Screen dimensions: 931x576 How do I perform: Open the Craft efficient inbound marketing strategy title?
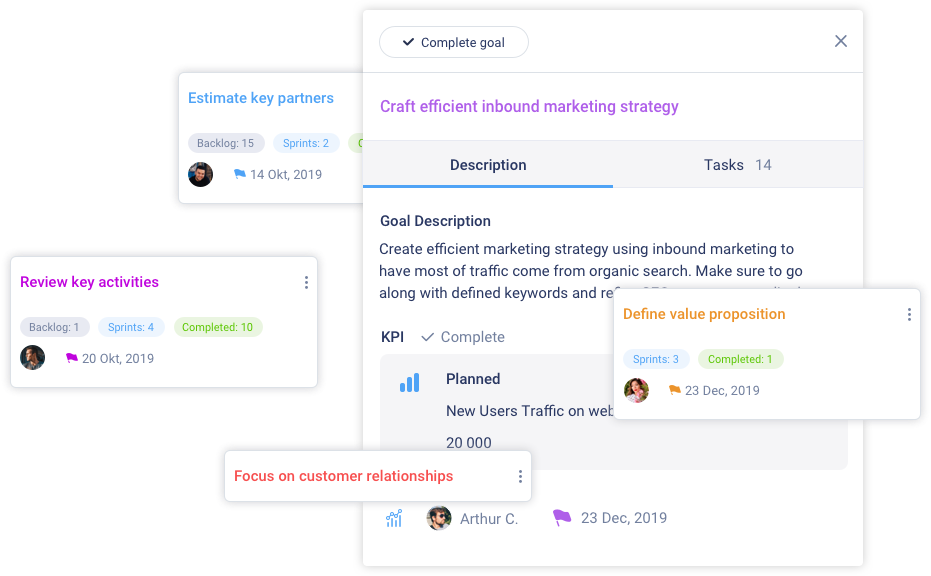[x=529, y=106]
